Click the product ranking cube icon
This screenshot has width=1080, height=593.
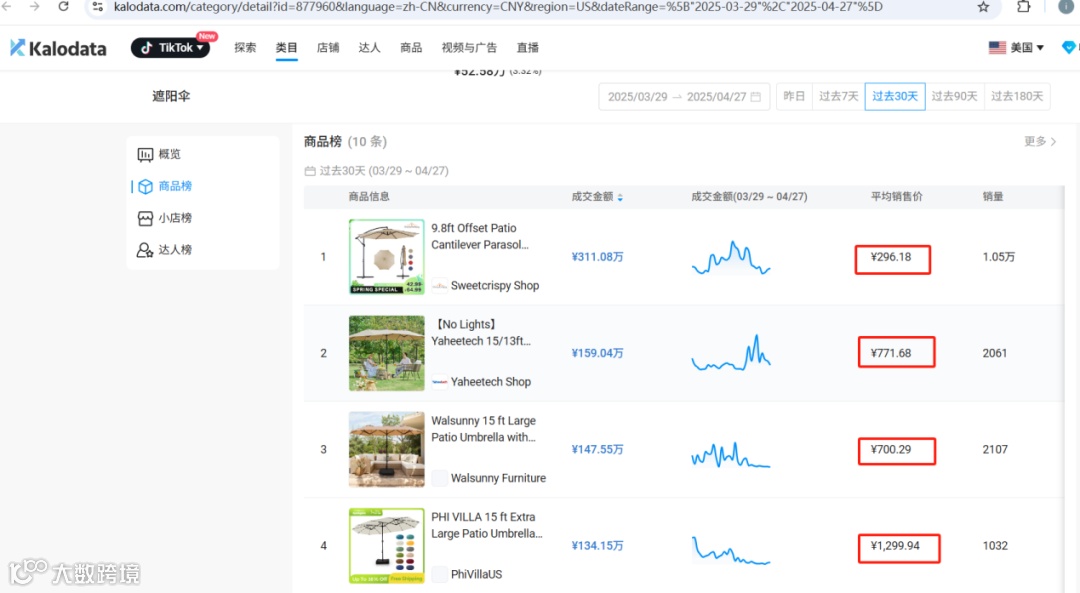point(145,186)
